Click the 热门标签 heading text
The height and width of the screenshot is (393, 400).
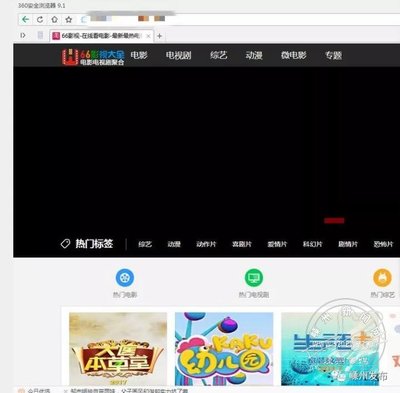[94, 244]
